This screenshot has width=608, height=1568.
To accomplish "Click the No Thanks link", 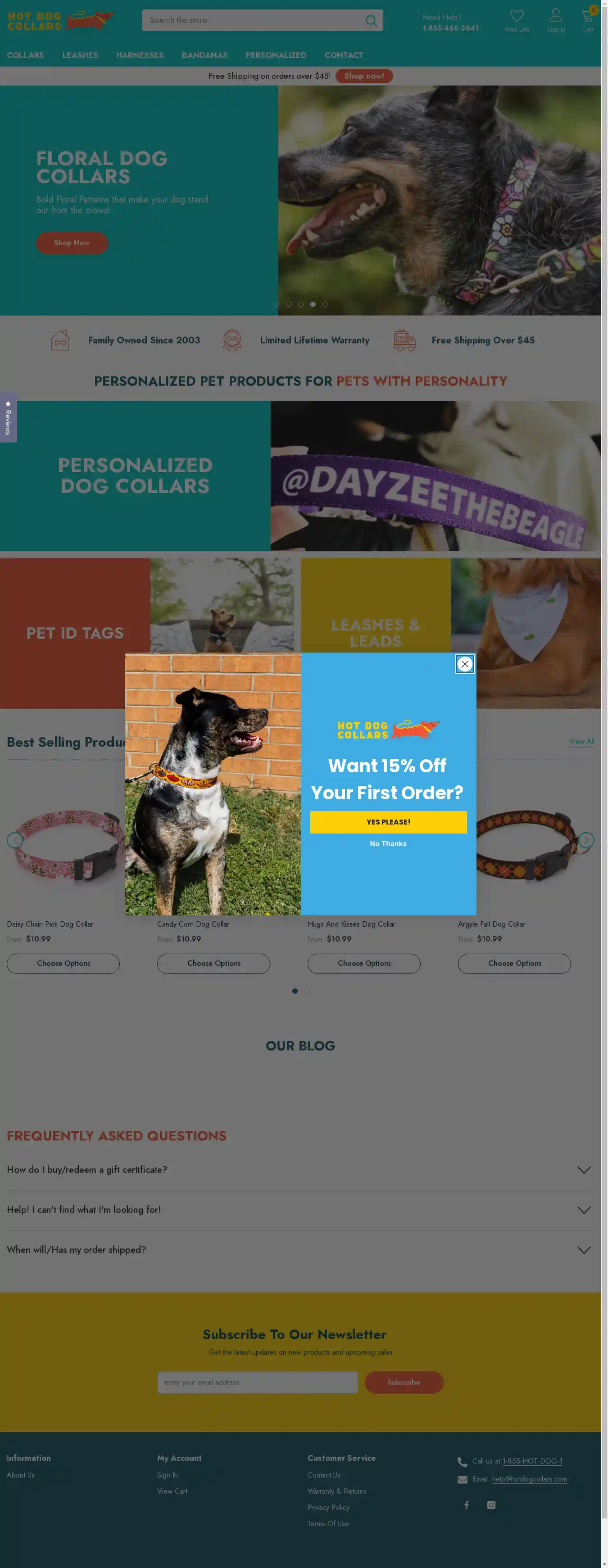I will point(388,844).
